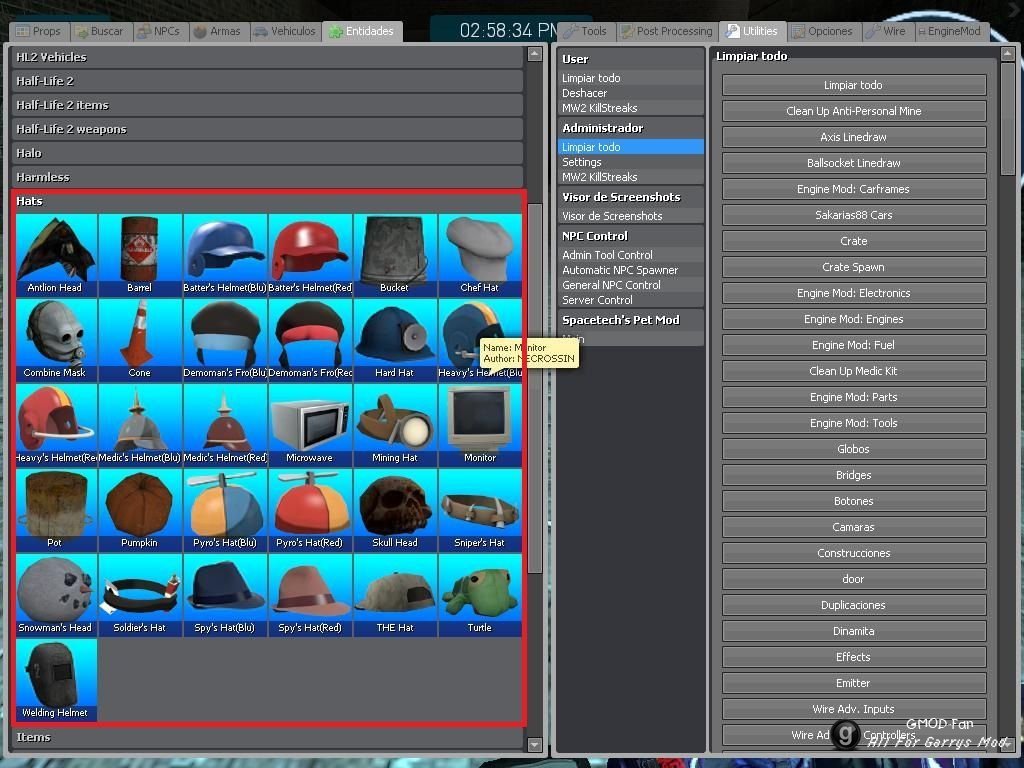Screen dimensions: 1024x768
Task: Click the Heavy's Helmet(Red) icon
Action: point(56,425)
